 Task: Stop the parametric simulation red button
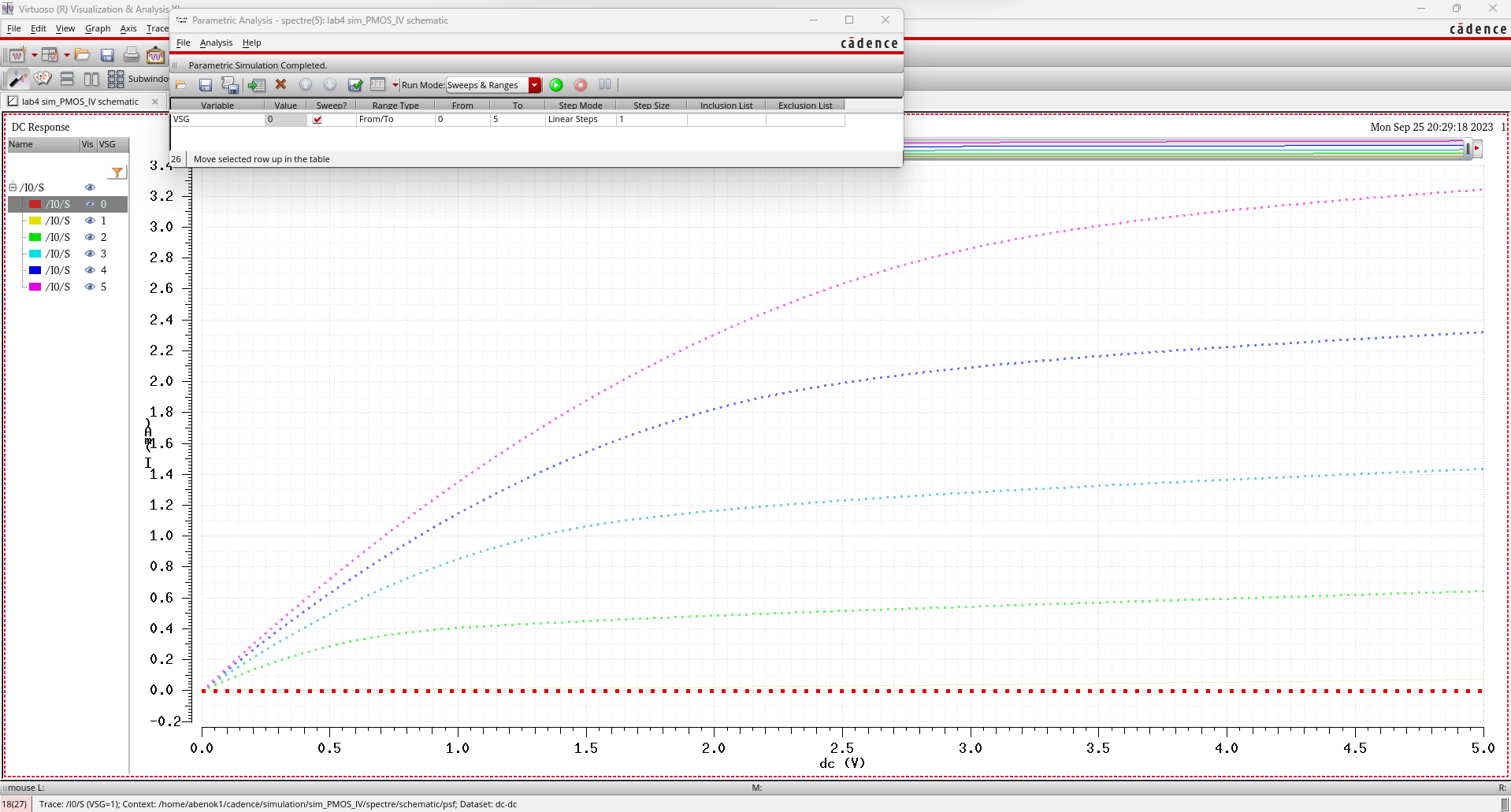581,85
